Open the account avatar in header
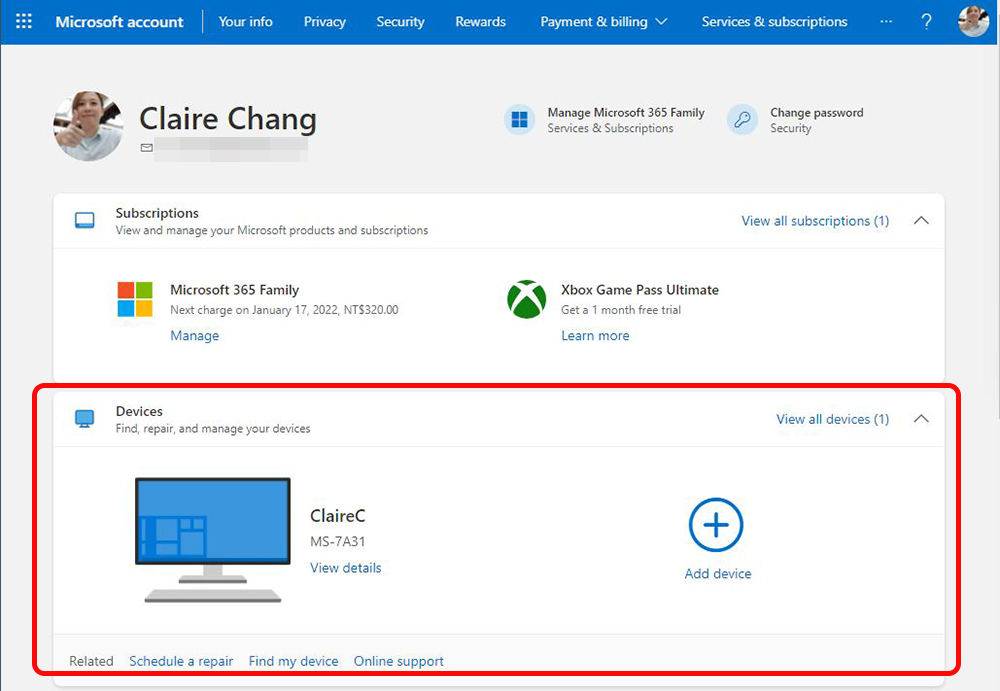The image size is (1000, 691). tap(973, 21)
